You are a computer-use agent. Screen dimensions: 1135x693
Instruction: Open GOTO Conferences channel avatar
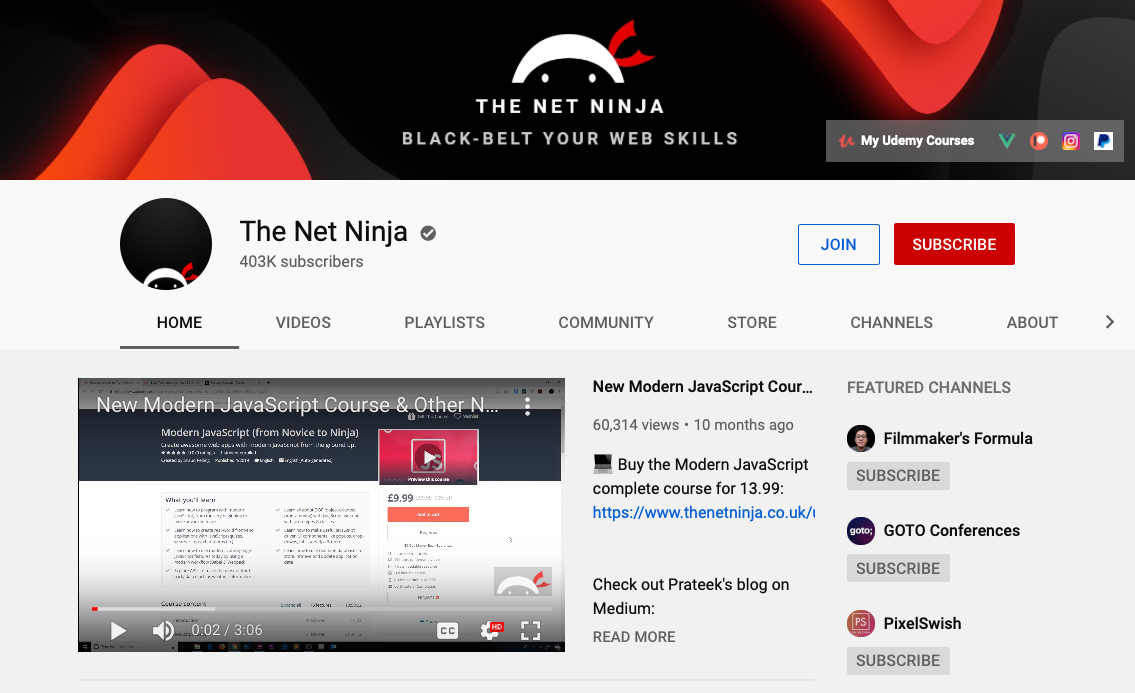pyautogui.click(x=861, y=531)
